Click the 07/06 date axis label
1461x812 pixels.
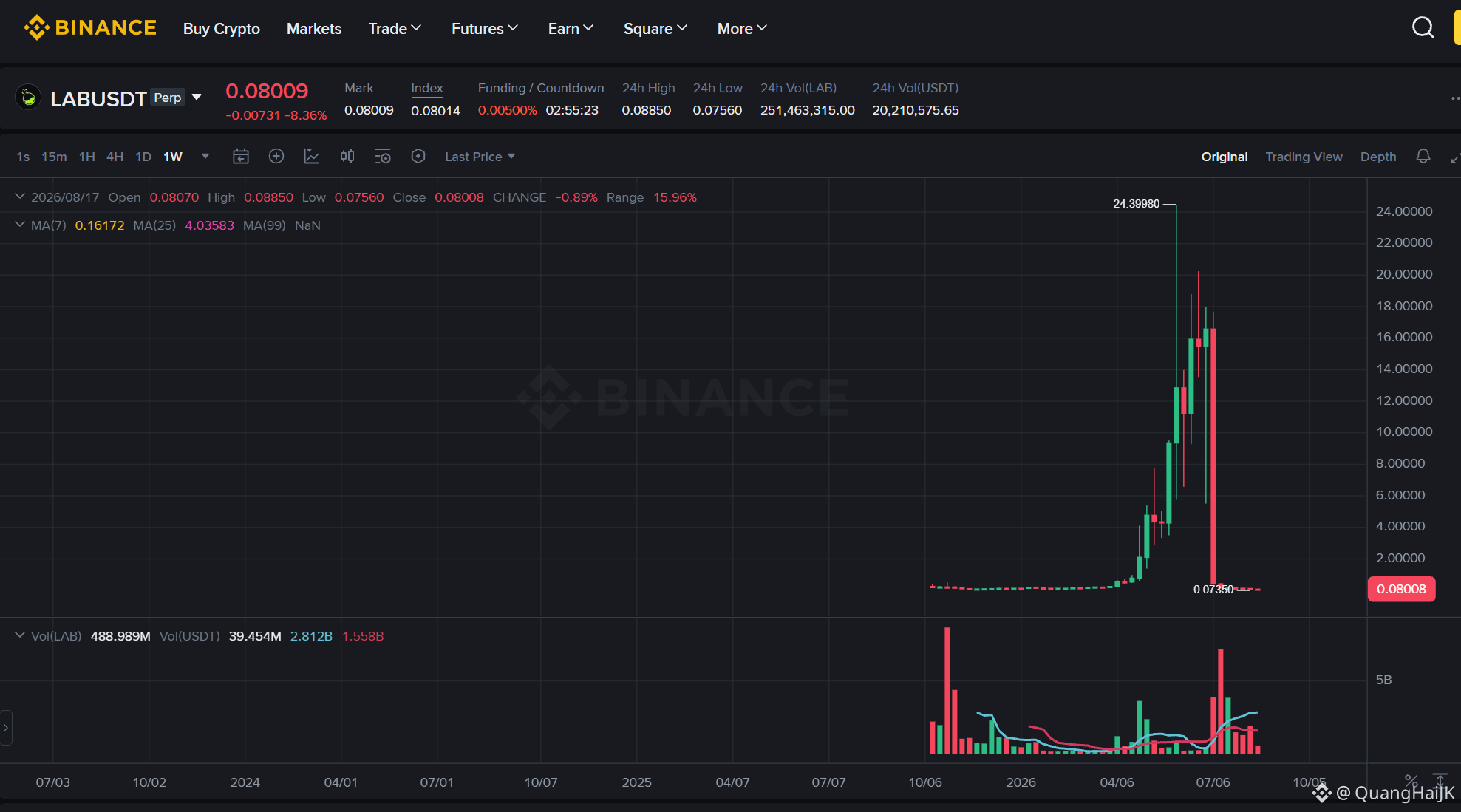(1213, 782)
